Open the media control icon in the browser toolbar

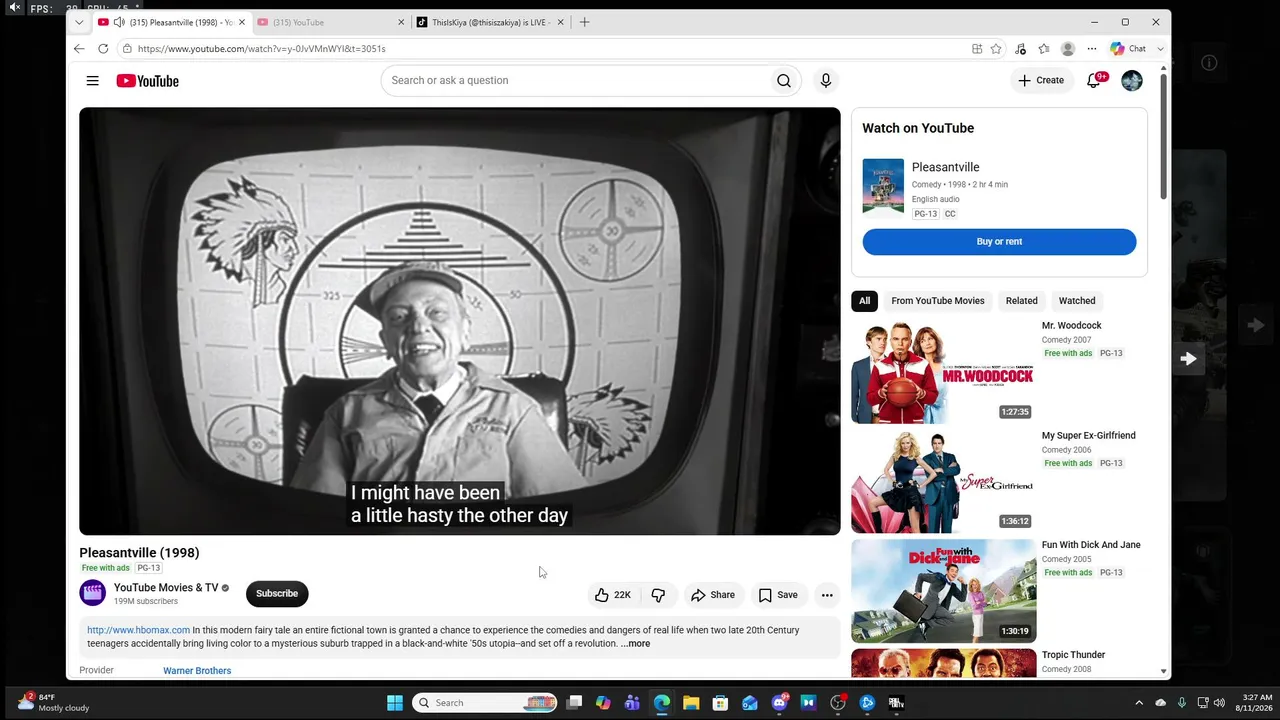(x=1020, y=48)
